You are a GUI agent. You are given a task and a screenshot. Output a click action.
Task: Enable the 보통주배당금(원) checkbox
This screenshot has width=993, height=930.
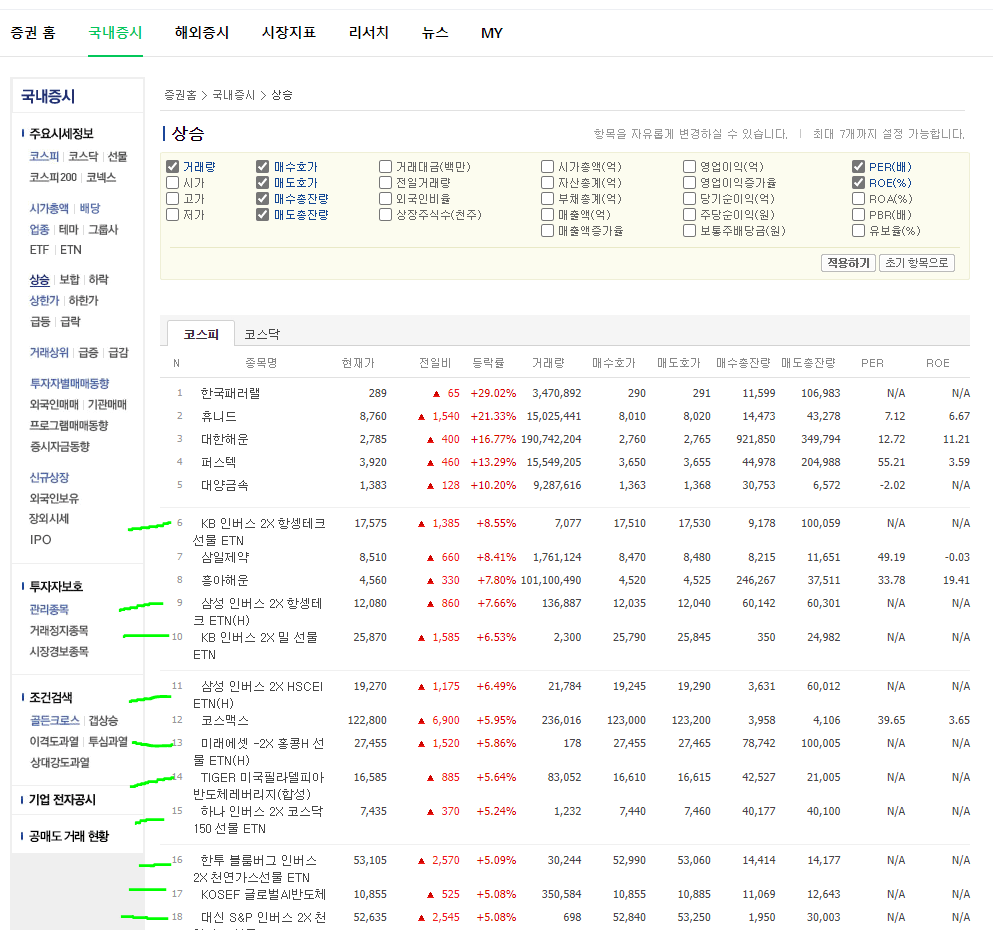(x=689, y=231)
